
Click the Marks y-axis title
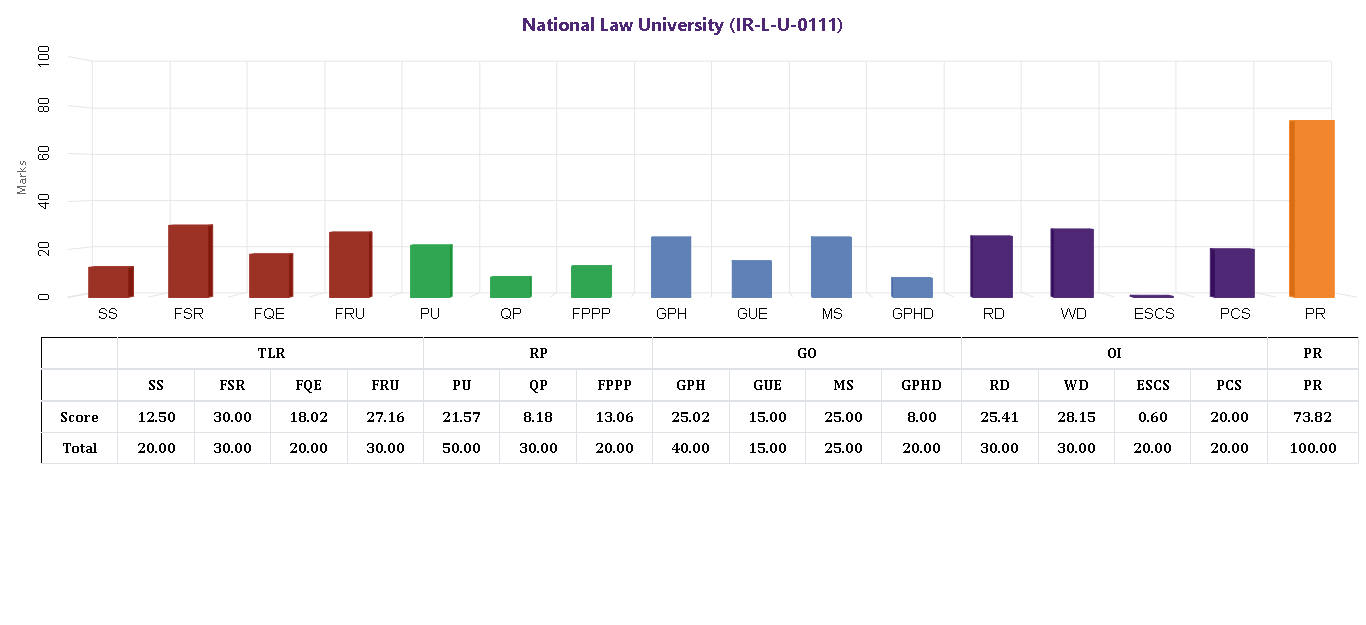22,177
